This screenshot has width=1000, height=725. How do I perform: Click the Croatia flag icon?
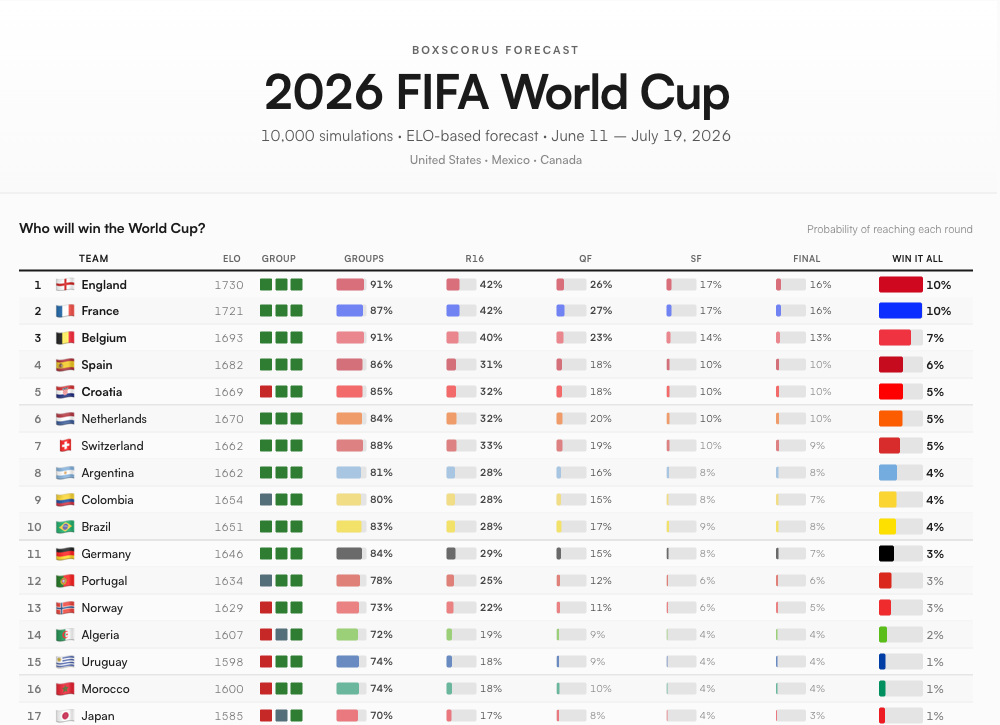coord(65,393)
